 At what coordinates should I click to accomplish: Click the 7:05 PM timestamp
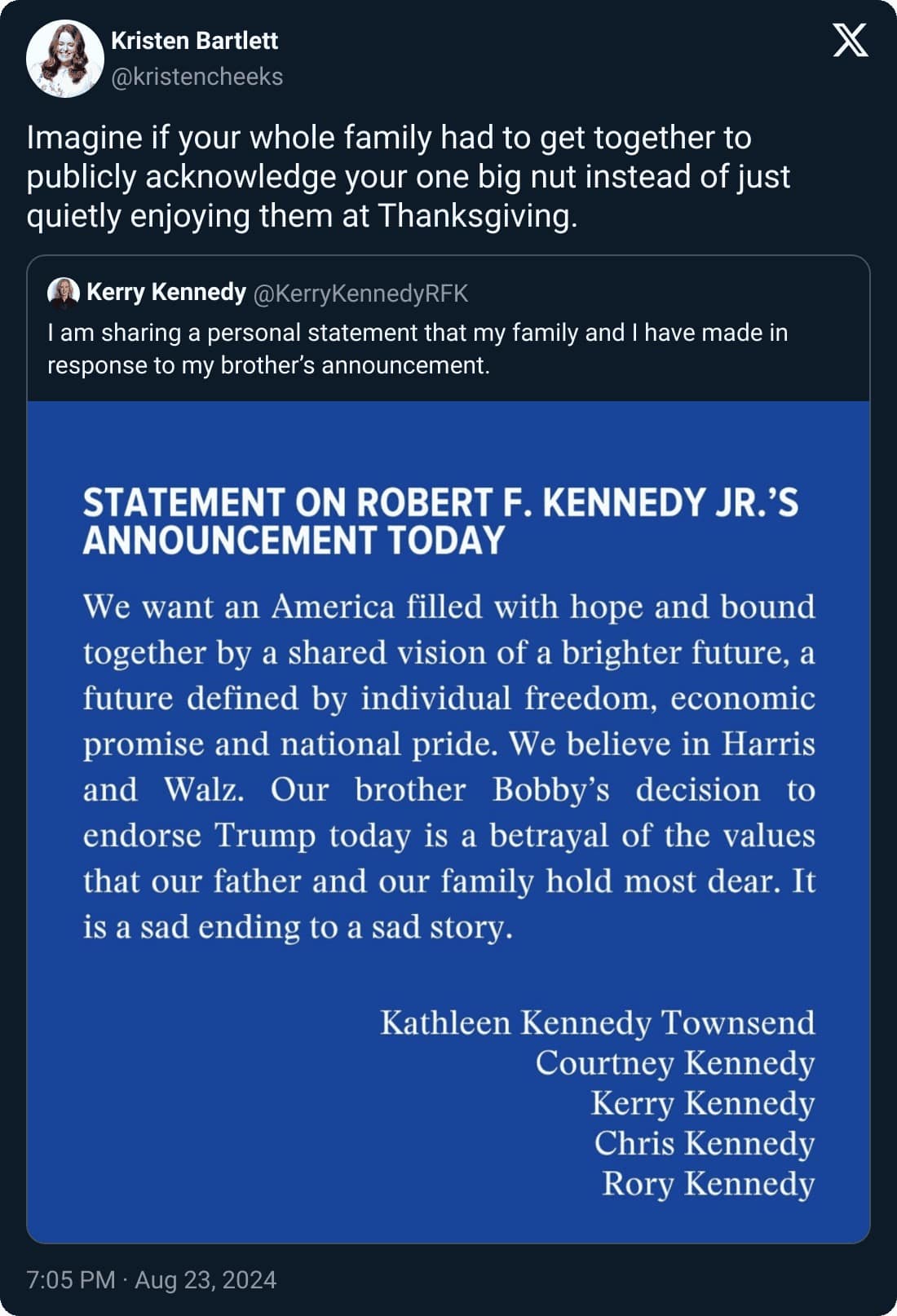(x=70, y=1279)
